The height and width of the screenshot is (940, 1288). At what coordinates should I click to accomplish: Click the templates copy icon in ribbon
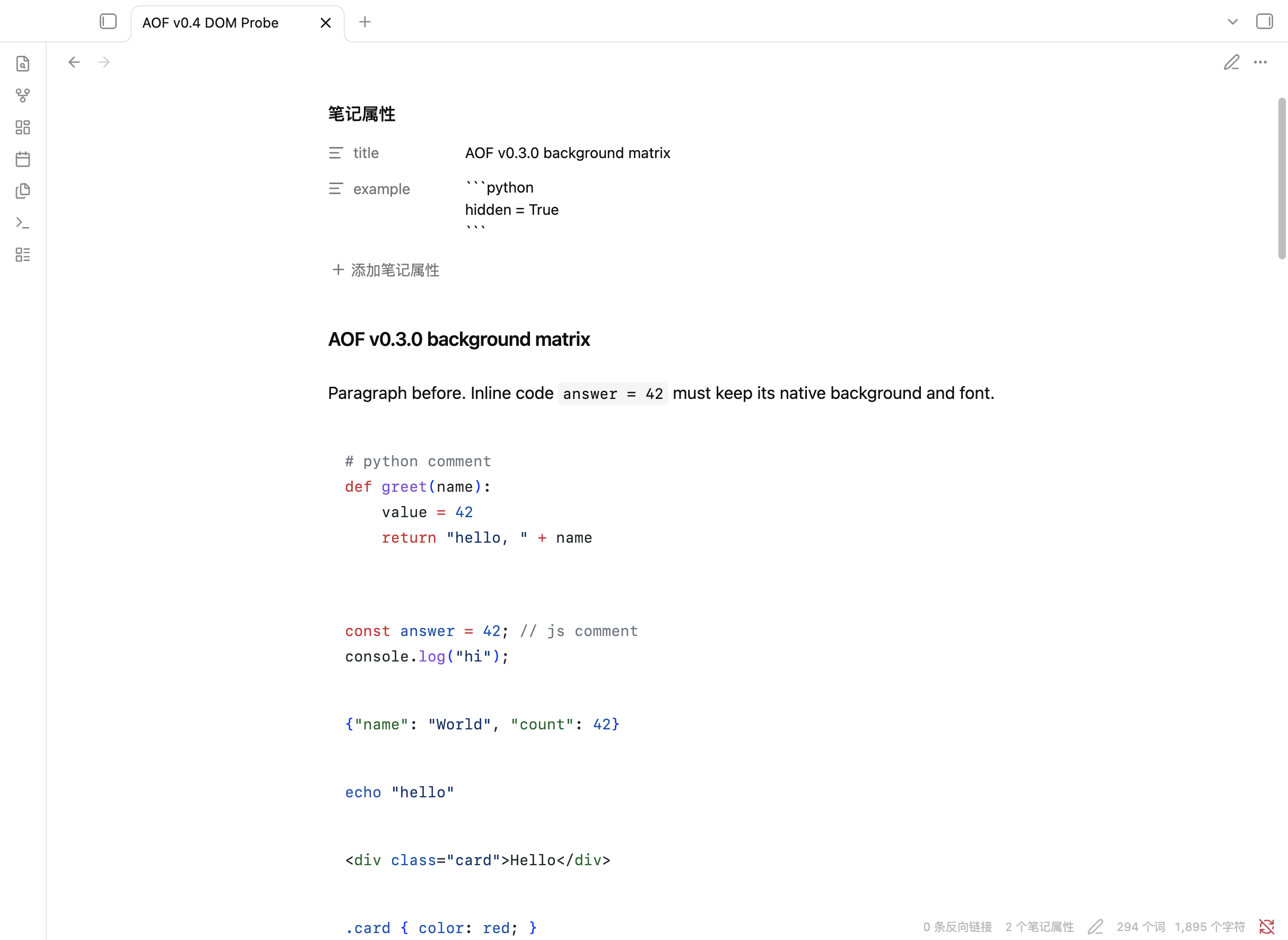click(x=23, y=191)
